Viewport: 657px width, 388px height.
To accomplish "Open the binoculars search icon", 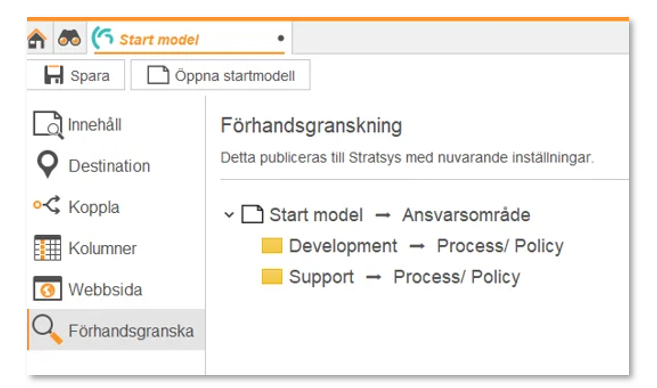I will [69, 38].
